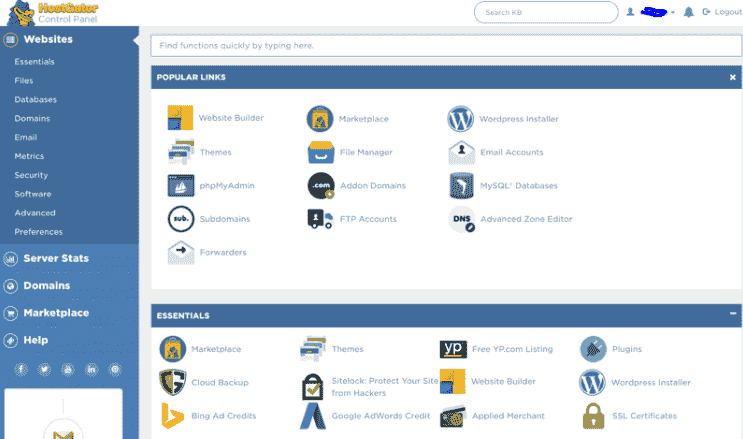Open the phpMyAdmin text link
The image size is (743, 439).
[227, 185]
